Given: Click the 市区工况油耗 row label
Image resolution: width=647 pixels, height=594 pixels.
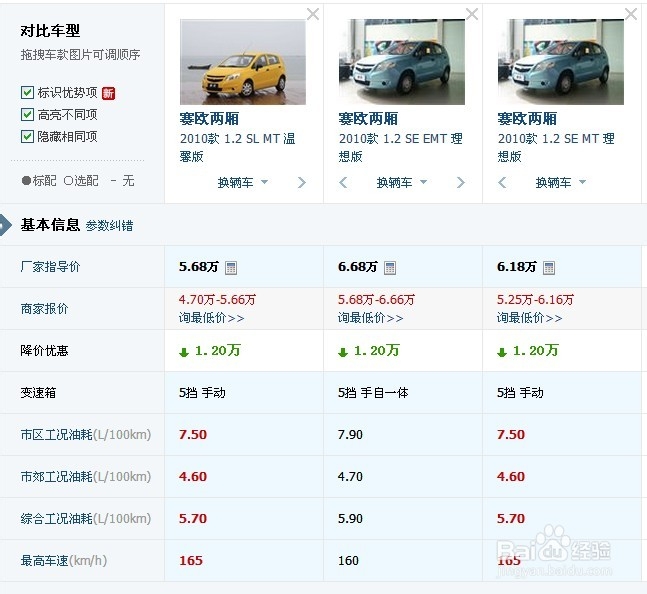Looking at the screenshot, I should (x=86, y=434).
